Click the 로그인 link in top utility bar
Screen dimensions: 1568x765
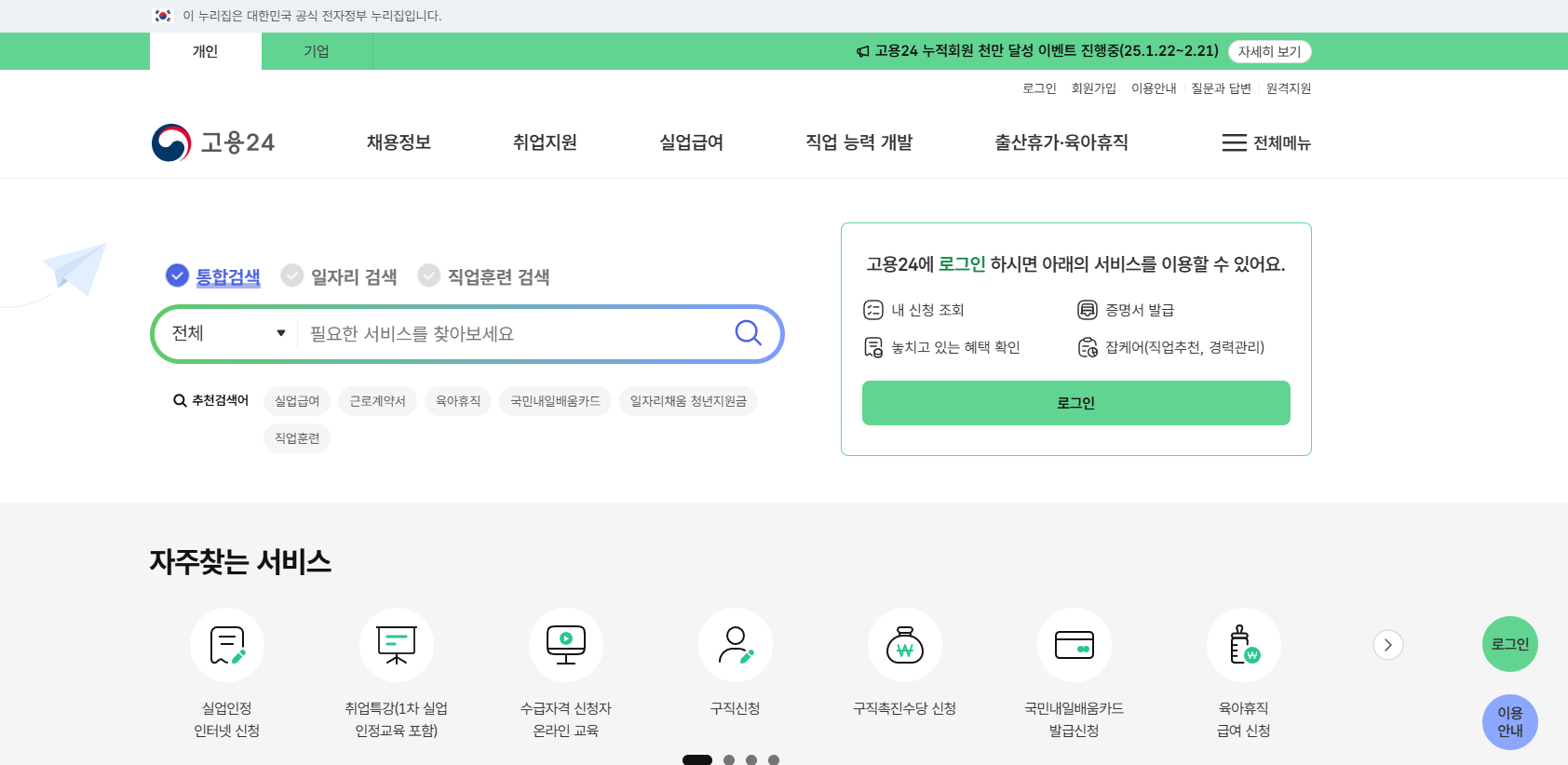click(x=1039, y=88)
